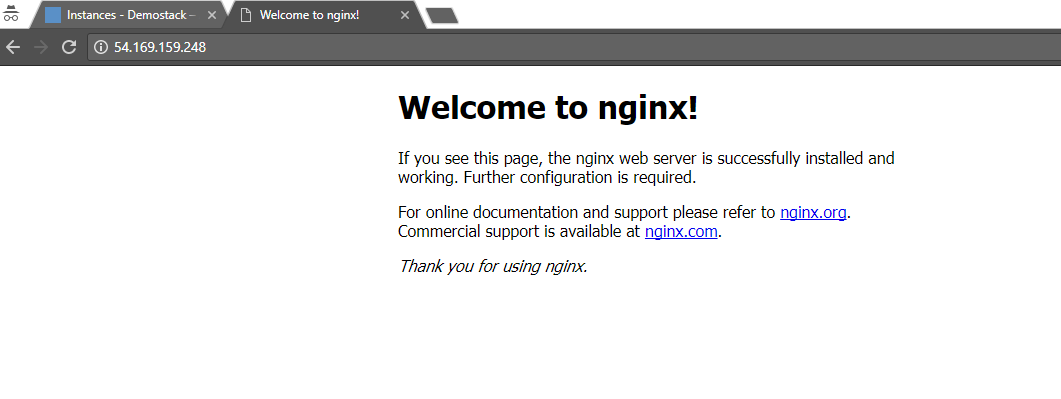Image resolution: width=1061 pixels, height=399 pixels.
Task: Close the Instances - Demostack tab
Action: click(x=211, y=15)
